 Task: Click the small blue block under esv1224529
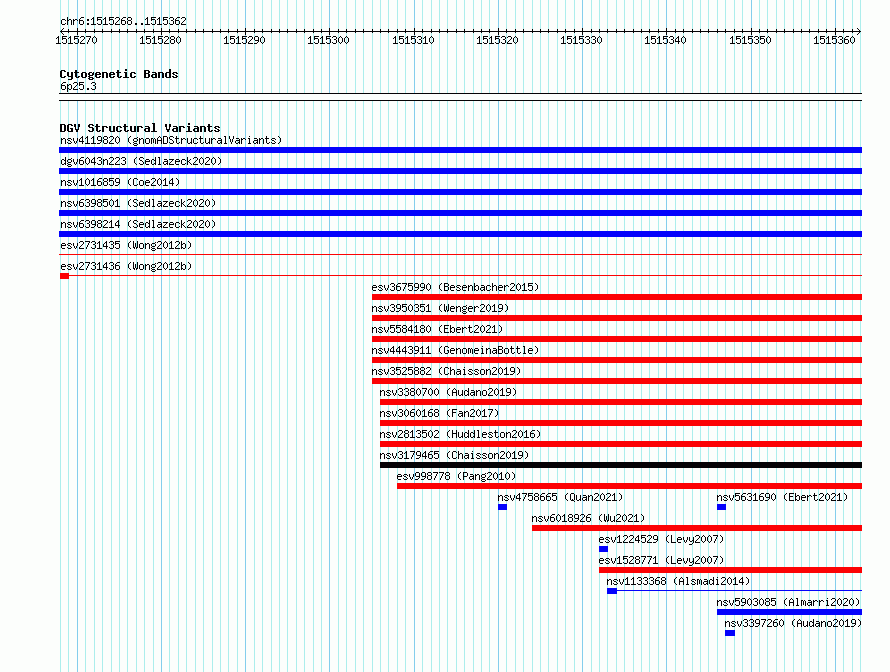tap(603, 549)
